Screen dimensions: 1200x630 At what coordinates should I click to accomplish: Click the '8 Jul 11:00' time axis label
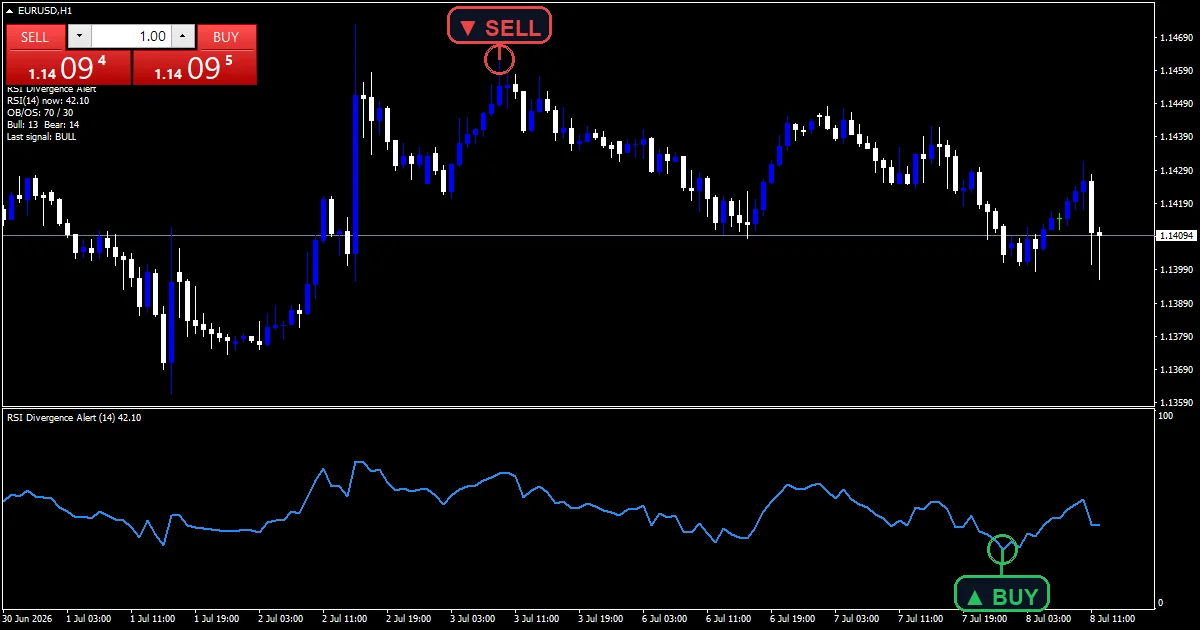(x=1115, y=618)
